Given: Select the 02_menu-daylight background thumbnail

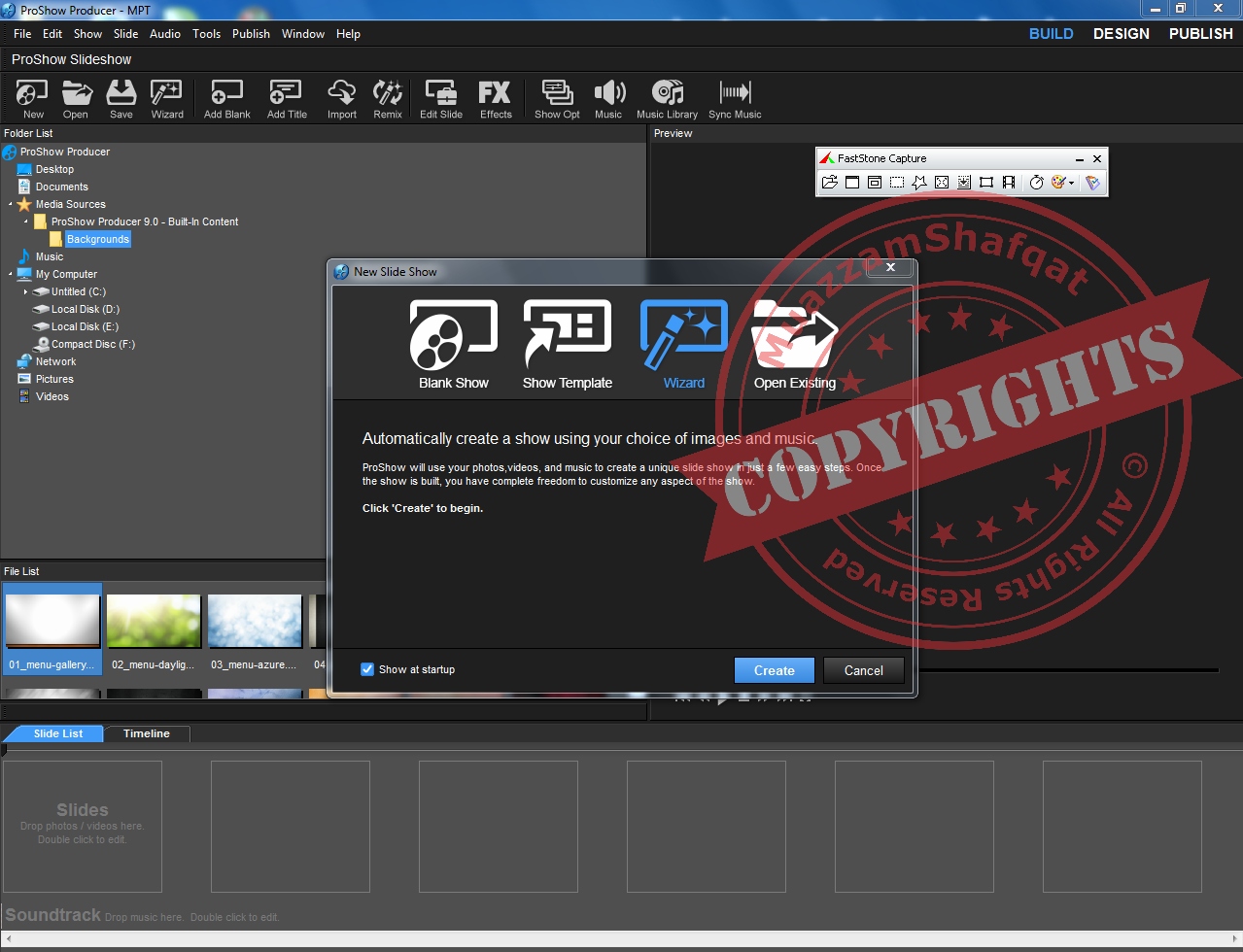Looking at the screenshot, I should [x=154, y=620].
